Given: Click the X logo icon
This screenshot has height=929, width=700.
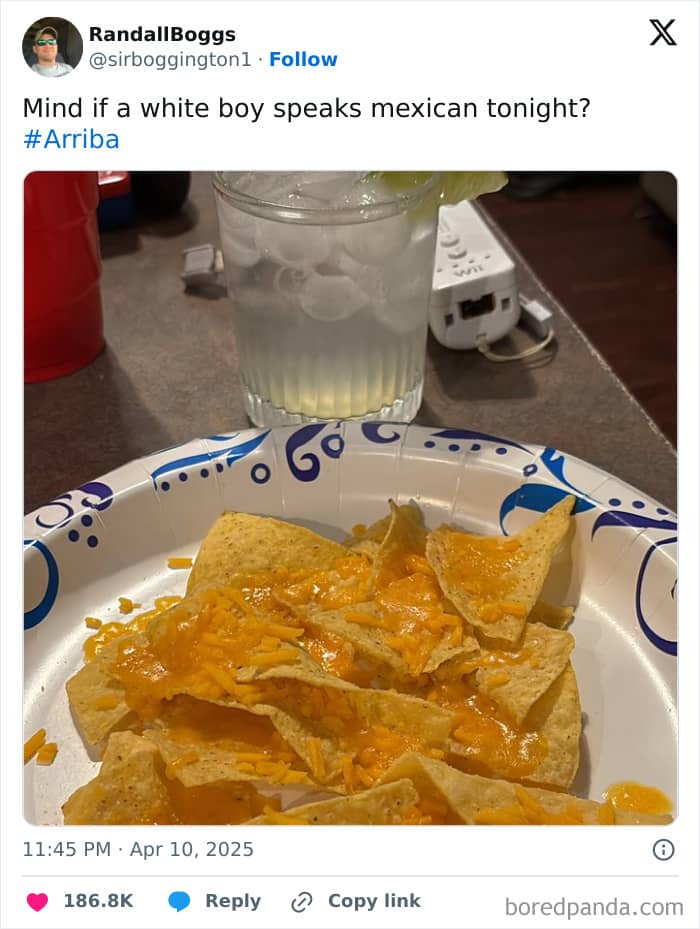Looking at the screenshot, I should coord(663,32).
